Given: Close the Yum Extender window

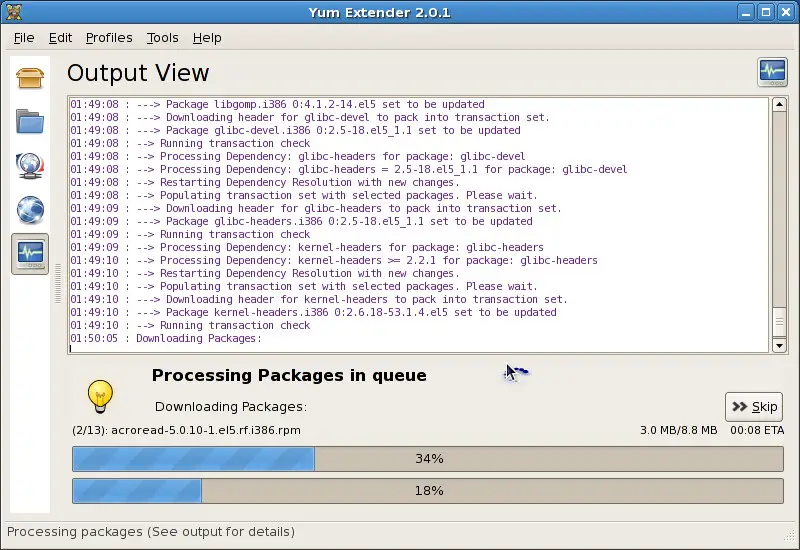Looking at the screenshot, I should (786, 12).
